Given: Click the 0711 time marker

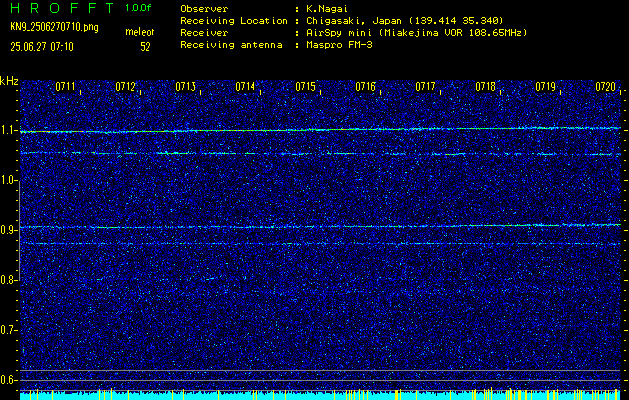Looking at the screenshot, I should click(x=65, y=87).
